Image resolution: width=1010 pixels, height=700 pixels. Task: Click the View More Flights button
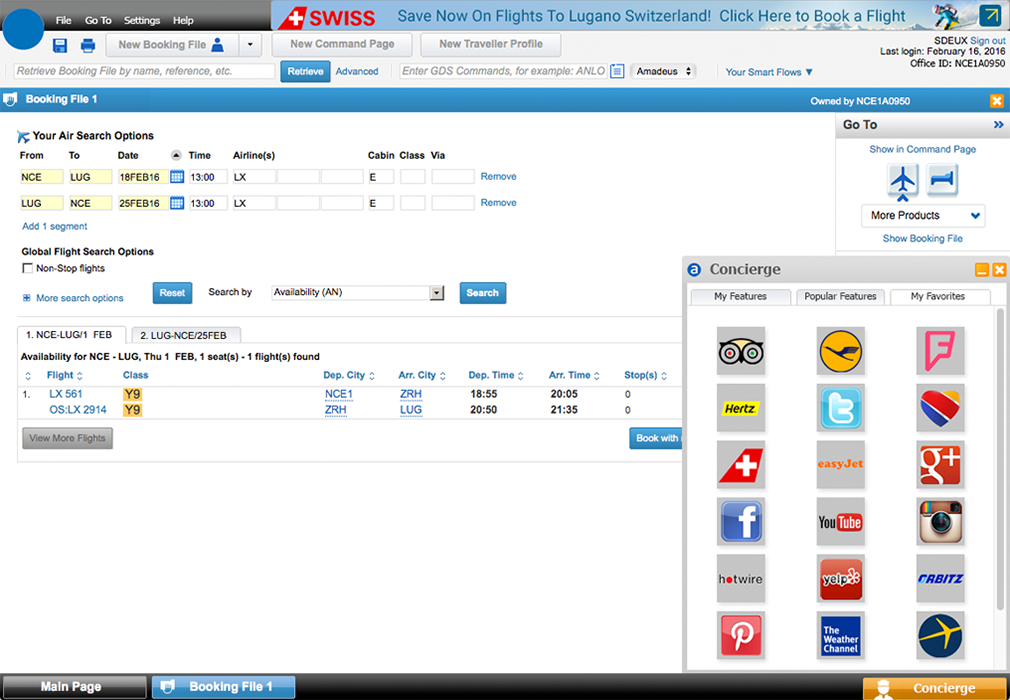click(67, 438)
